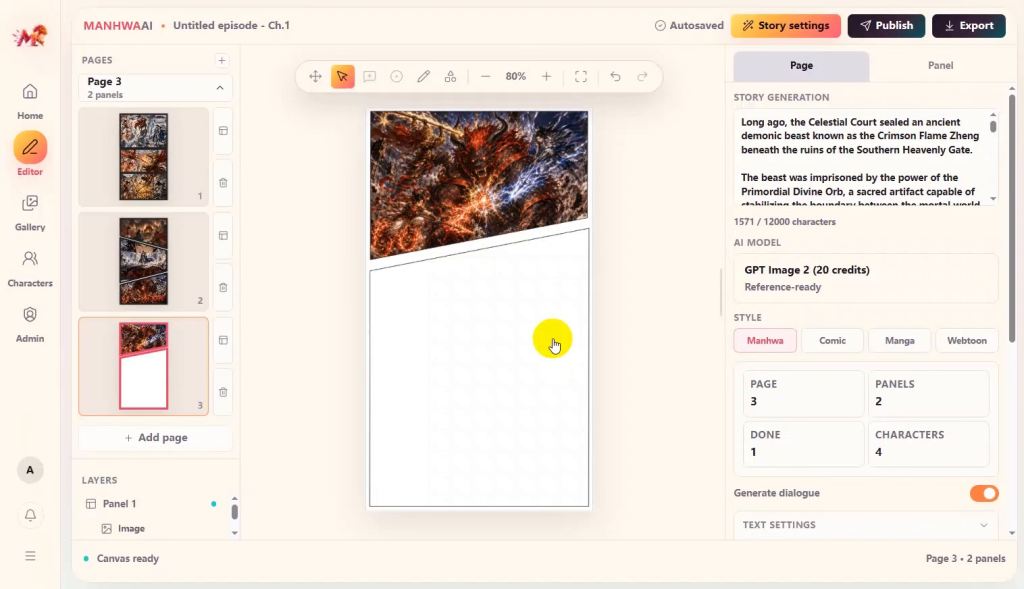The image size is (1024, 589).
Task: Click the Publish button
Action: 886,25
